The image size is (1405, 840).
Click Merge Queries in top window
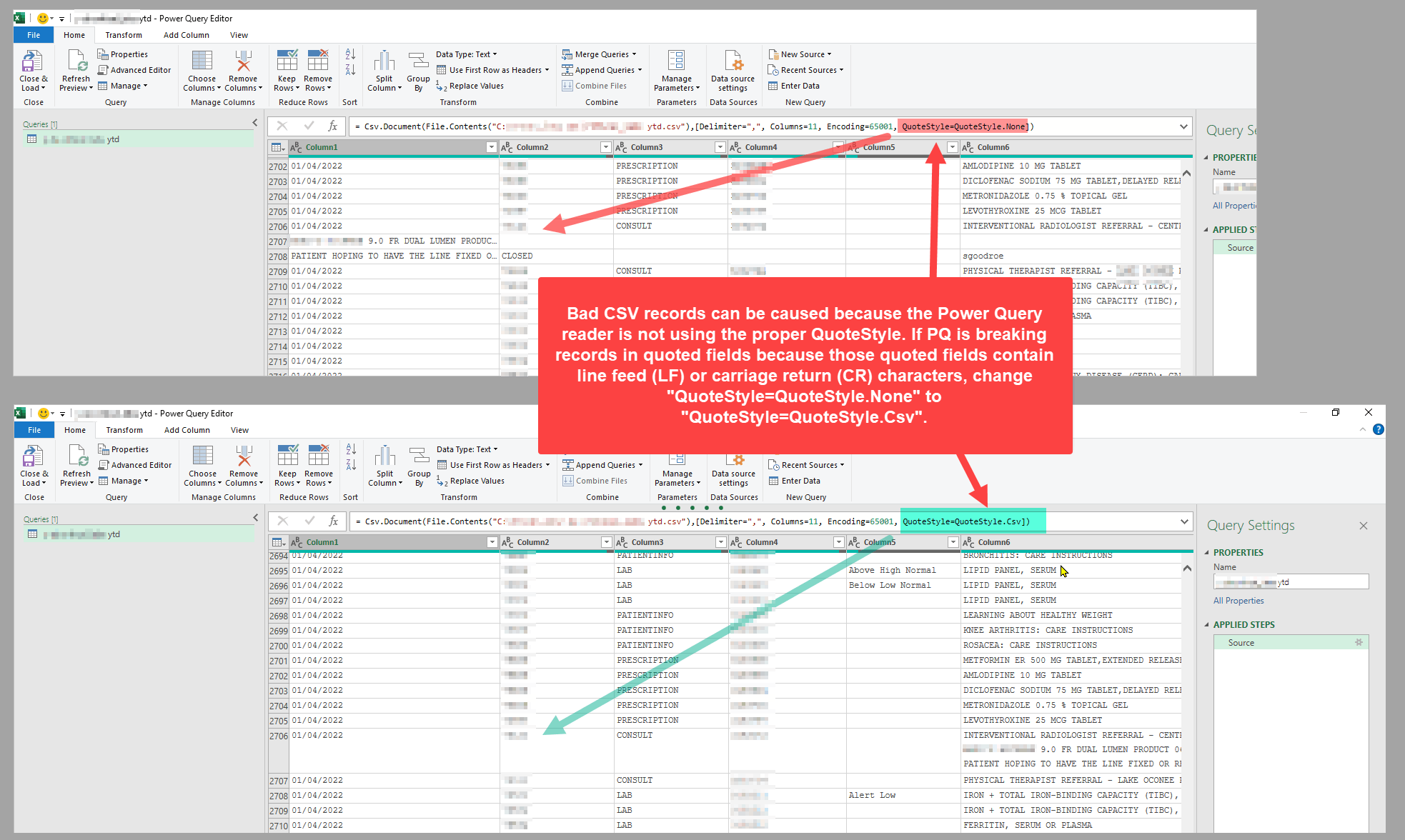click(x=598, y=54)
